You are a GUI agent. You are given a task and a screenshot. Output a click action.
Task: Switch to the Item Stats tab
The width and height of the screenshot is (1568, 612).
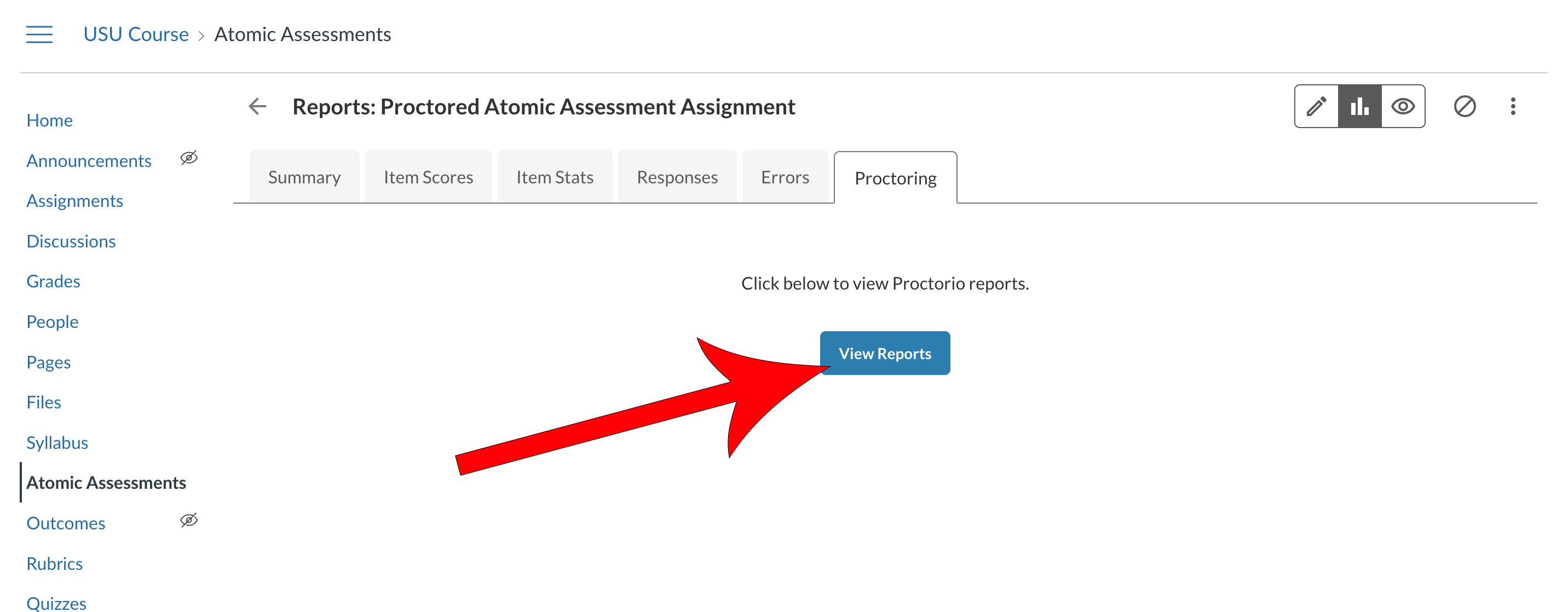coord(555,177)
